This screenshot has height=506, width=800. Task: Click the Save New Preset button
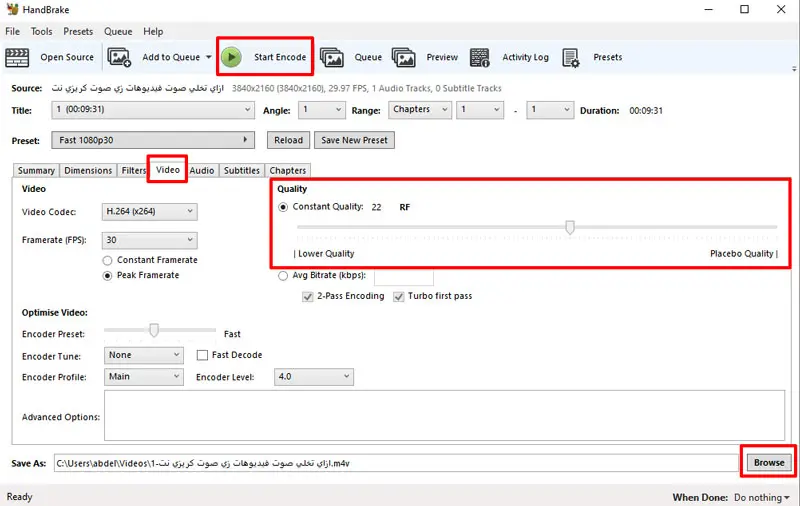(x=355, y=140)
